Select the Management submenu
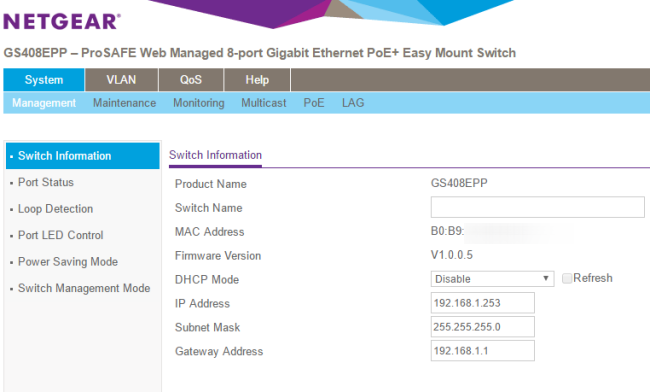 point(44,103)
